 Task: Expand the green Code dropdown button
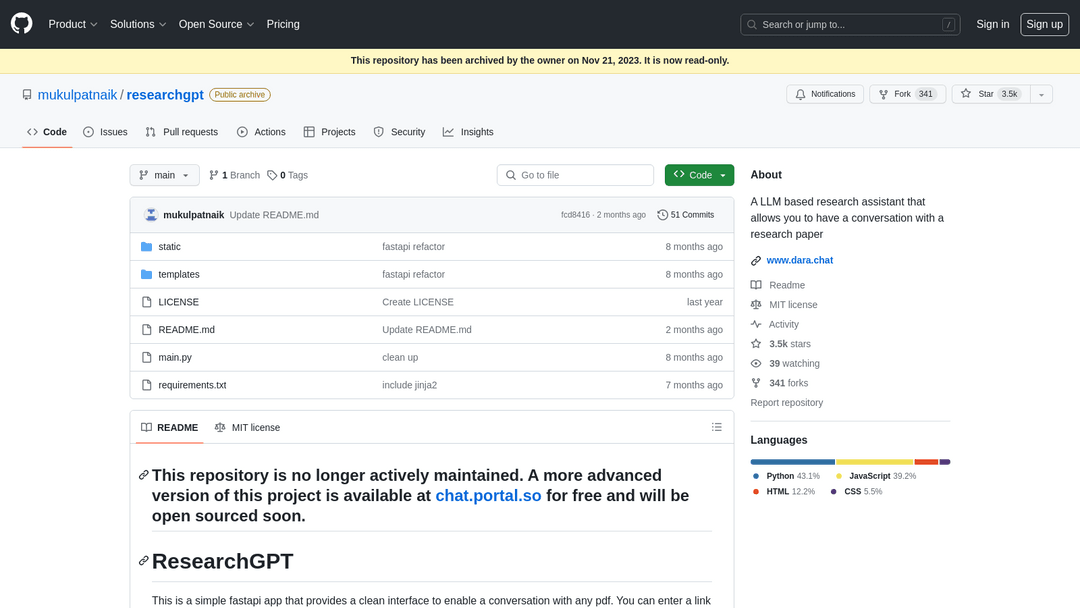tap(699, 175)
